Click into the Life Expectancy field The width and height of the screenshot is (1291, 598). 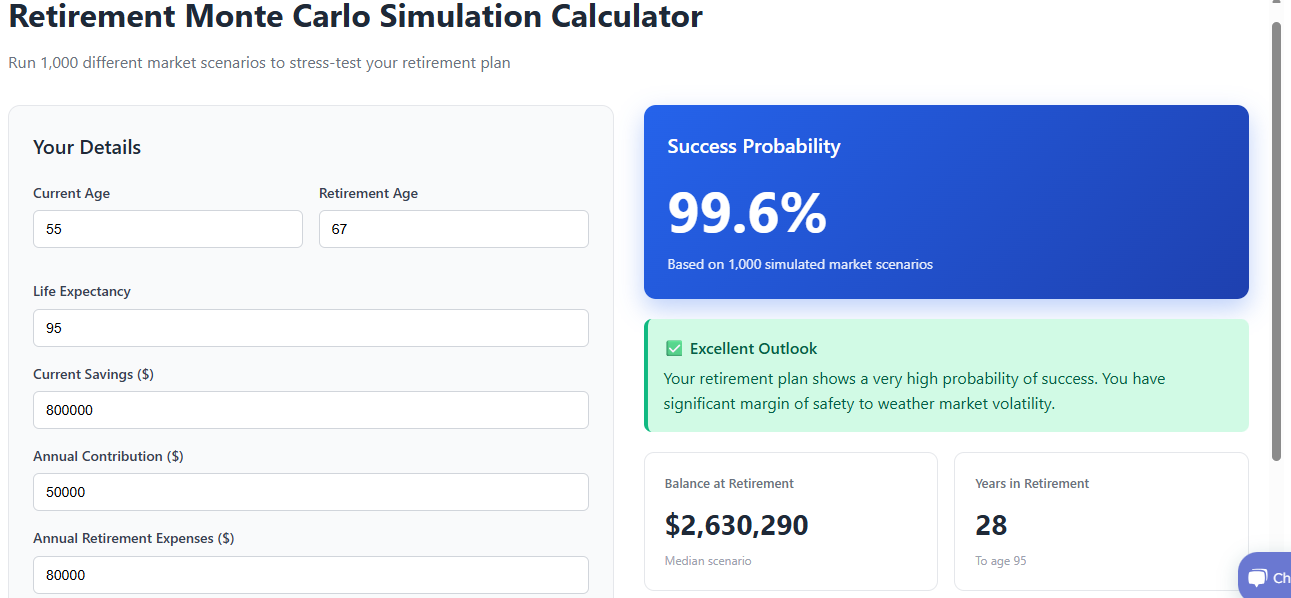(x=310, y=328)
